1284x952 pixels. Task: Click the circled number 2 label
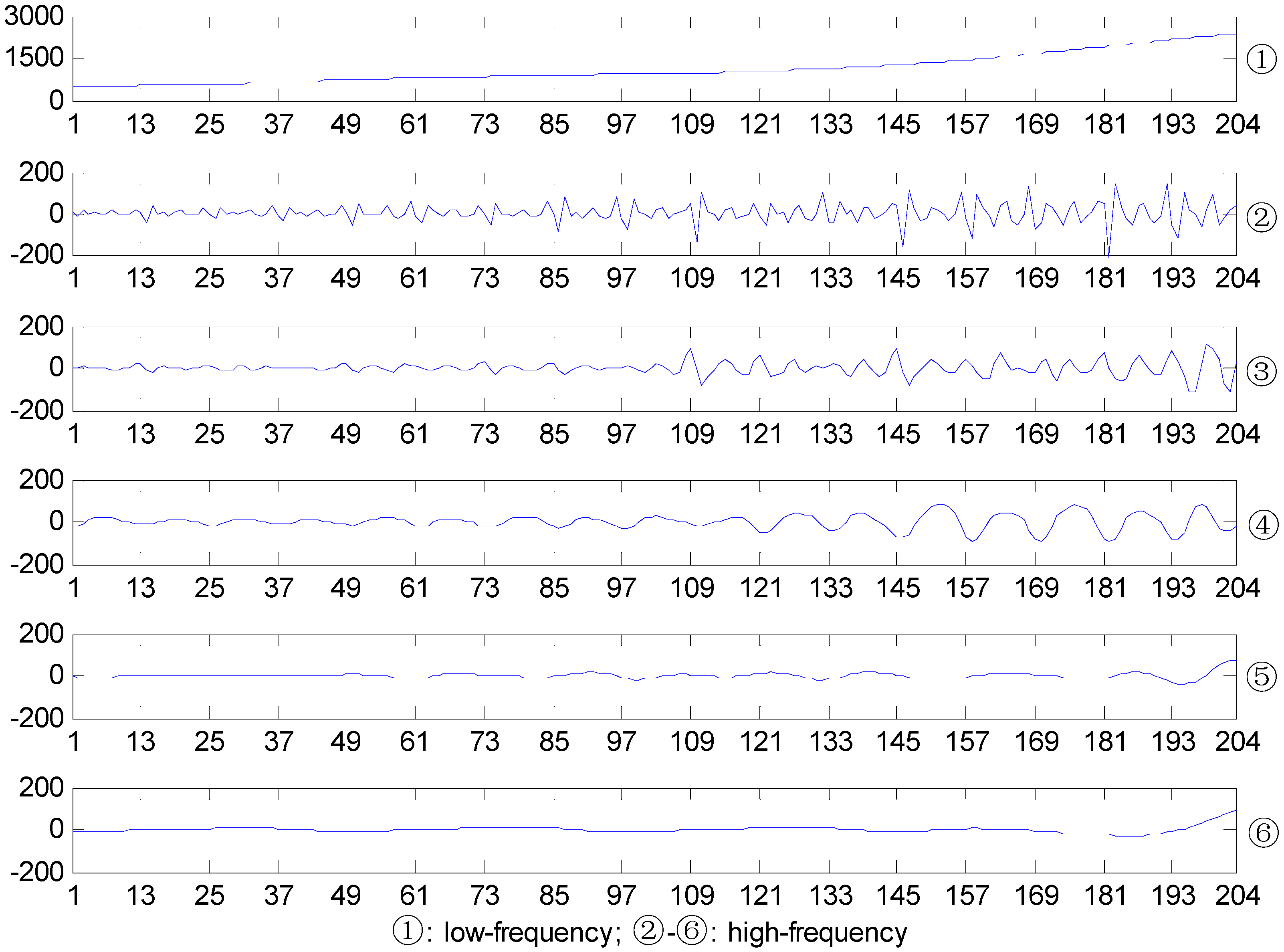1261,218
